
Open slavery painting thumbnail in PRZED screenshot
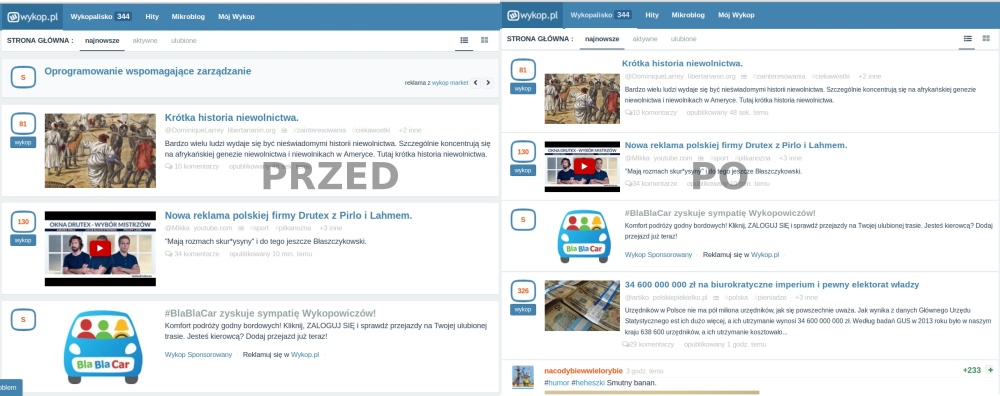point(100,150)
